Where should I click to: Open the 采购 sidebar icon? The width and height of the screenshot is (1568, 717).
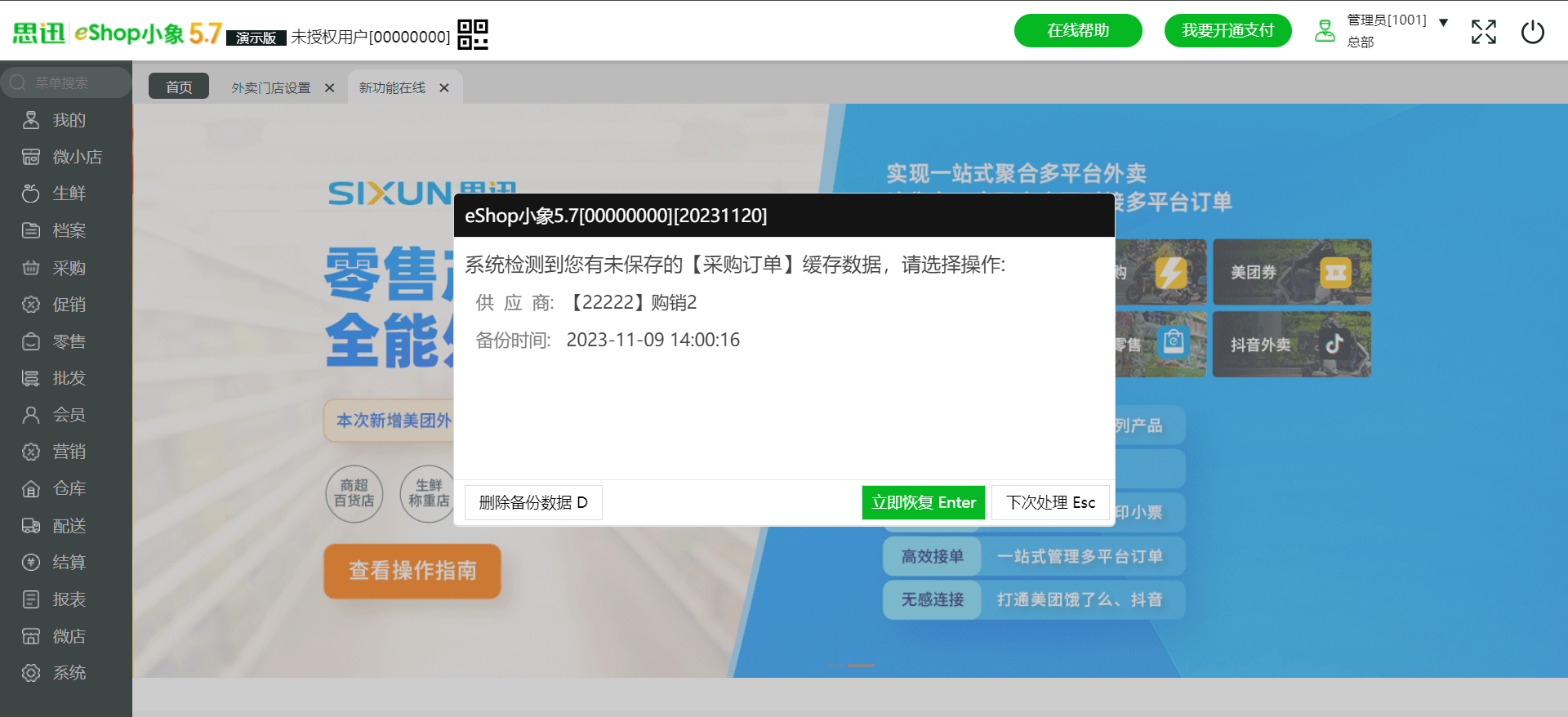tap(31, 268)
